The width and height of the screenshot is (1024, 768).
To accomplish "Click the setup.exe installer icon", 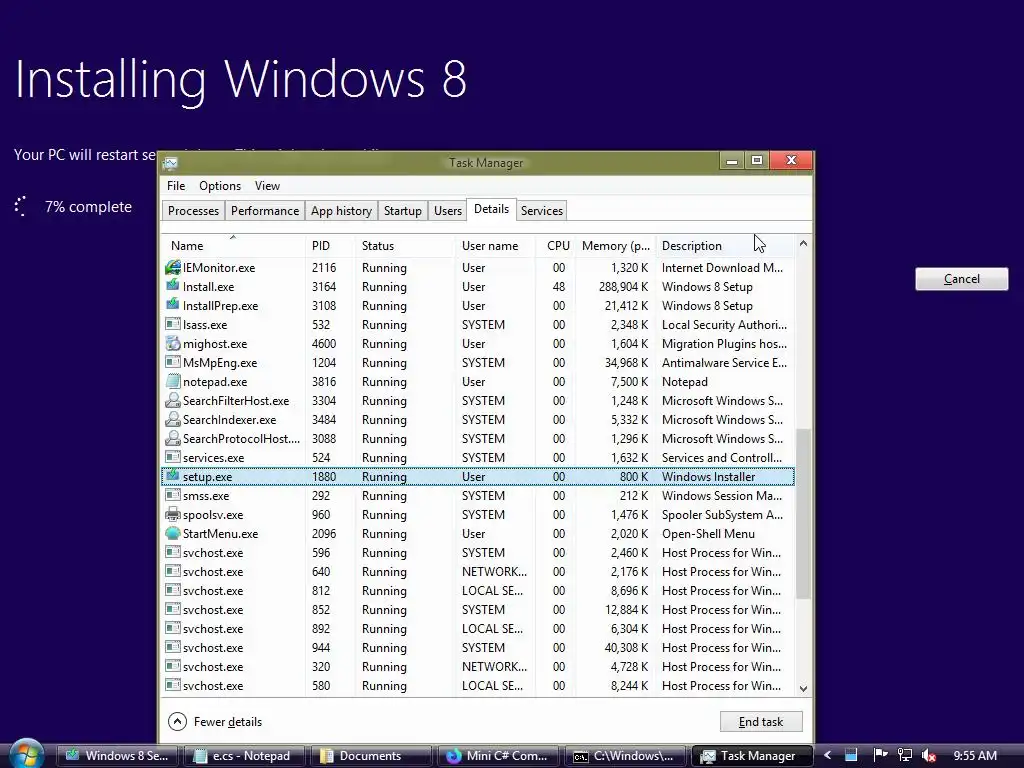I will (x=173, y=475).
